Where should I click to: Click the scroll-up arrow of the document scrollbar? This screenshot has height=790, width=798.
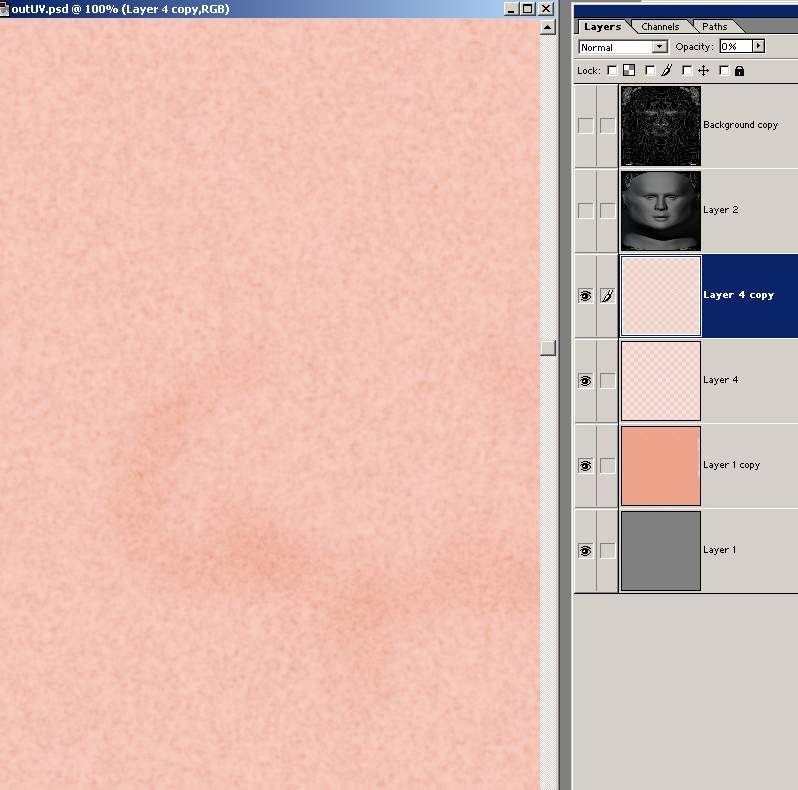click(547, 27)
